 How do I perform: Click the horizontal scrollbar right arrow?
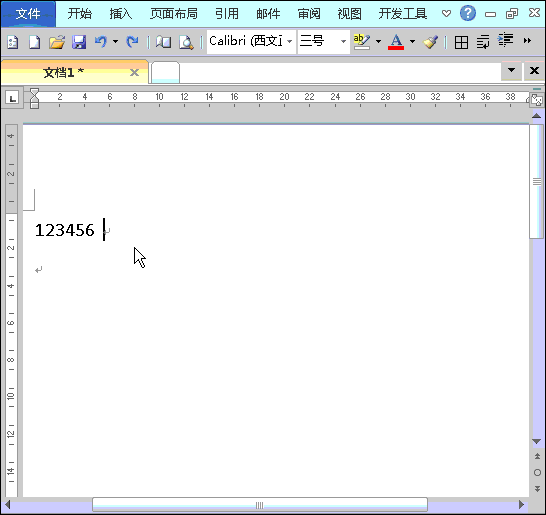click(x=521, y=505)
